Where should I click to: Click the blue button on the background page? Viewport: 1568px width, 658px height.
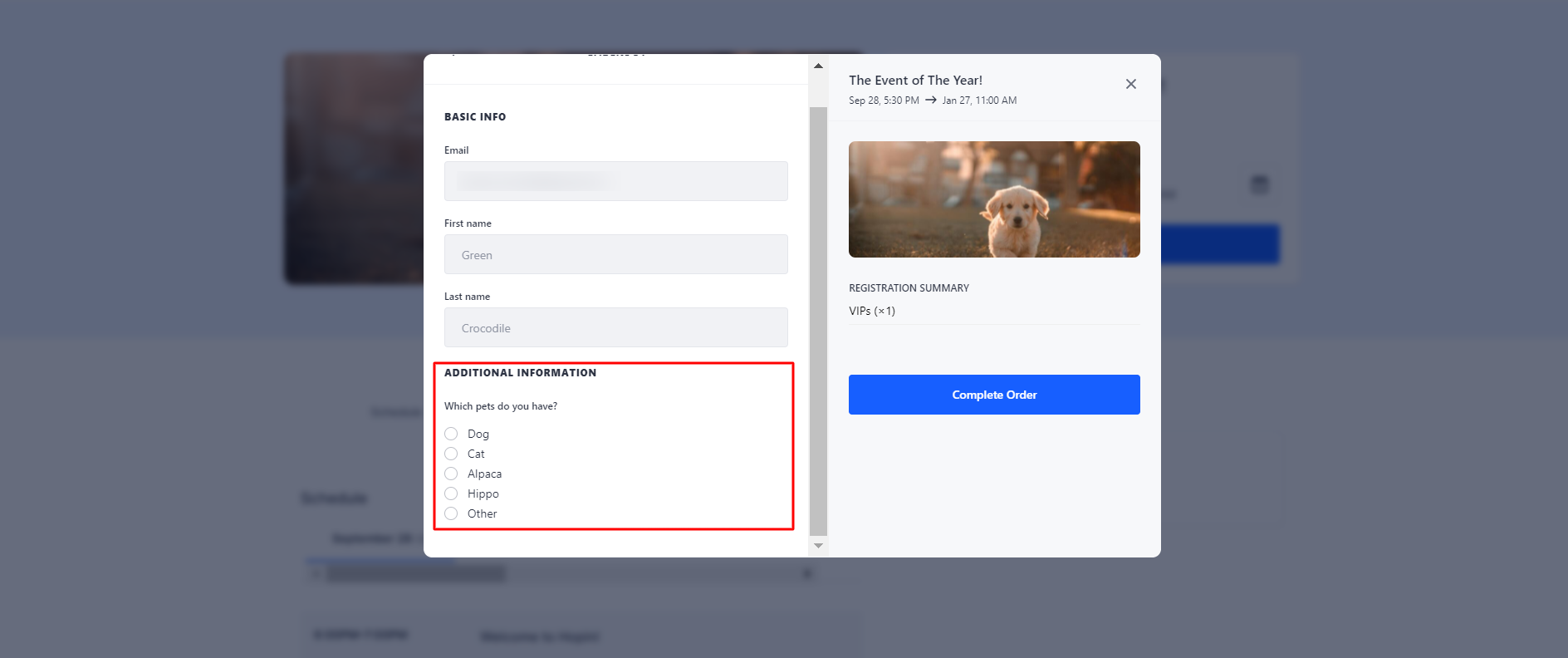click(1219, 244)
